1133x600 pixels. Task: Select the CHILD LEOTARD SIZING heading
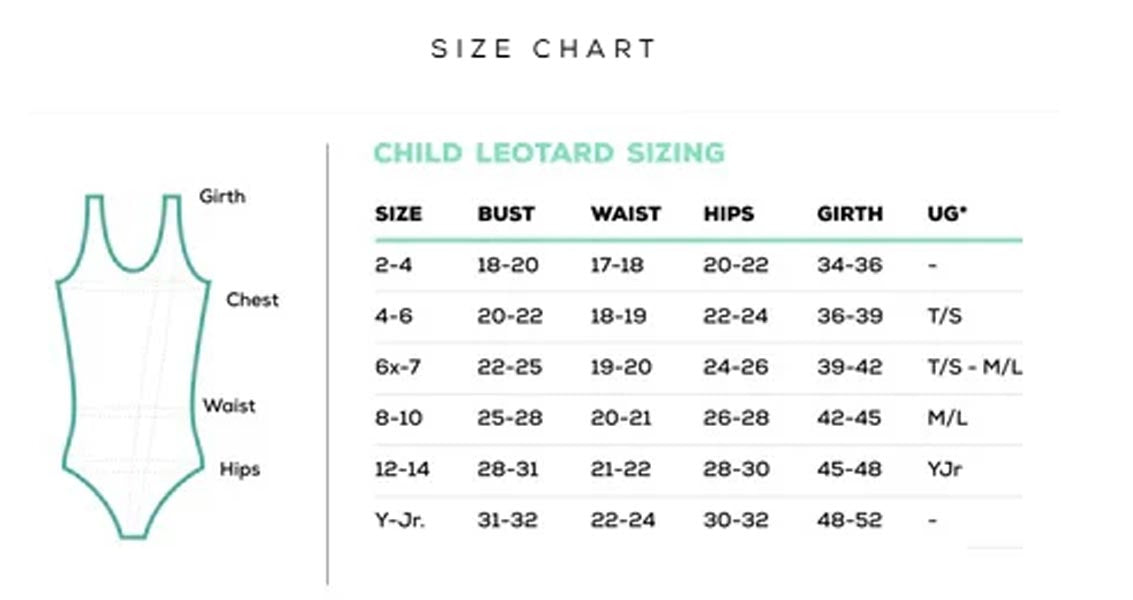coord(548,153)
